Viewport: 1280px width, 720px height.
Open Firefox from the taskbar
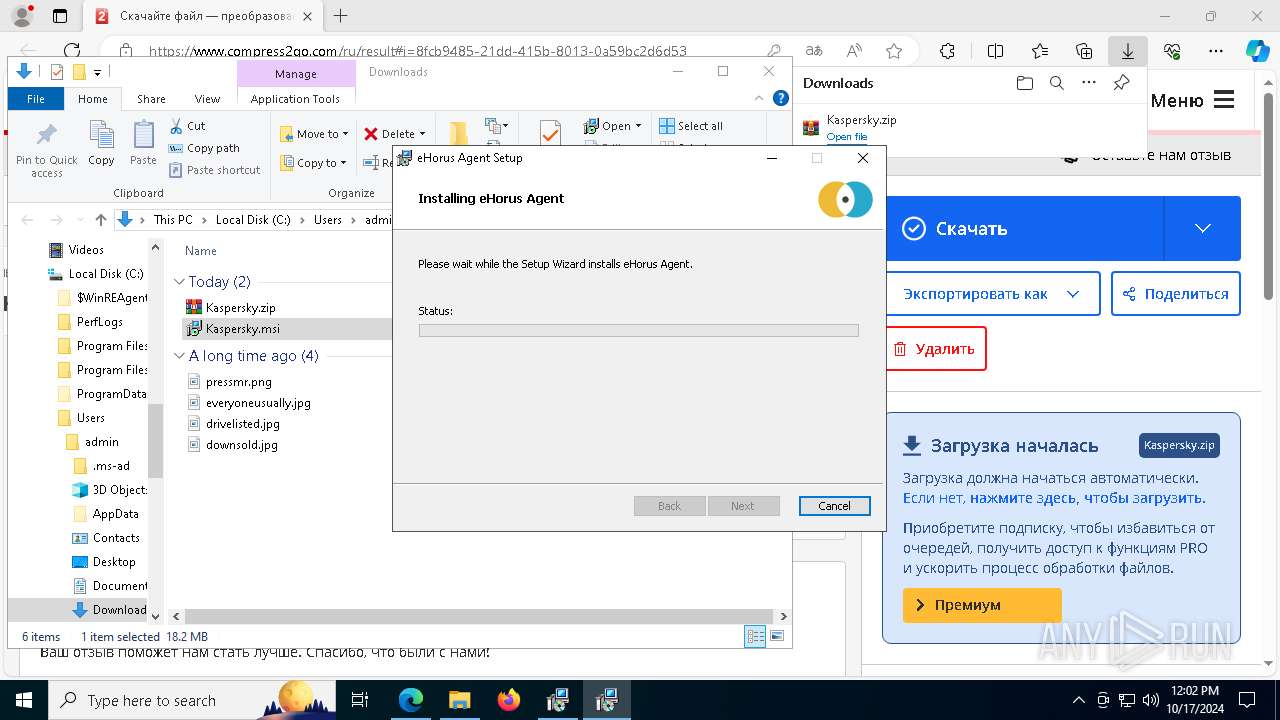click(509, 700)
